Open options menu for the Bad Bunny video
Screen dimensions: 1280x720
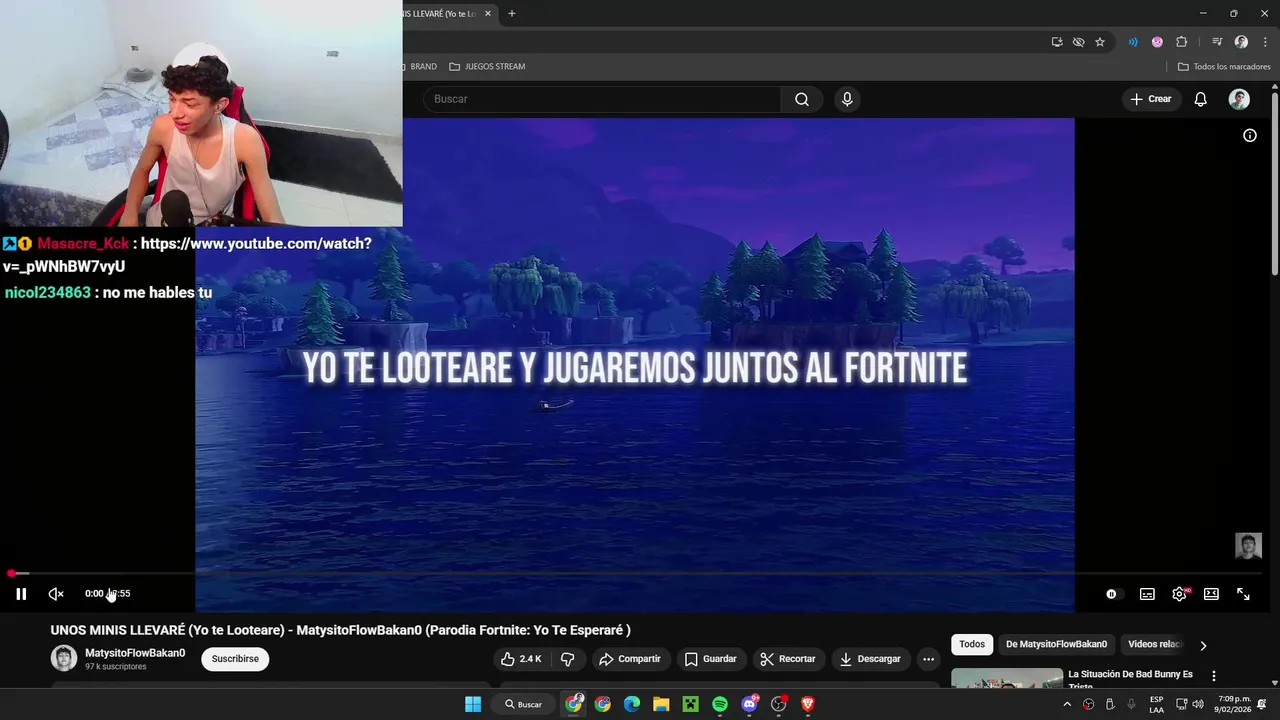coord(1214,677)
